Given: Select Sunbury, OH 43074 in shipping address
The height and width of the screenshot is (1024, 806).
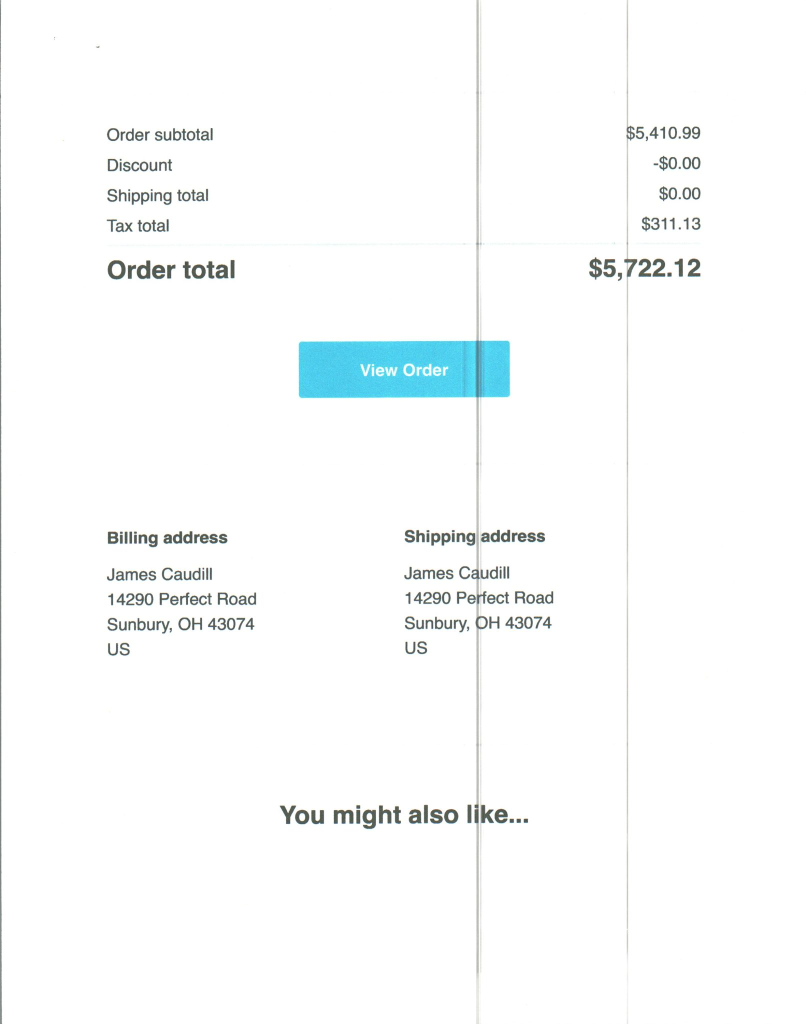Looking at the screenshot, I should (x=477, y=623).
